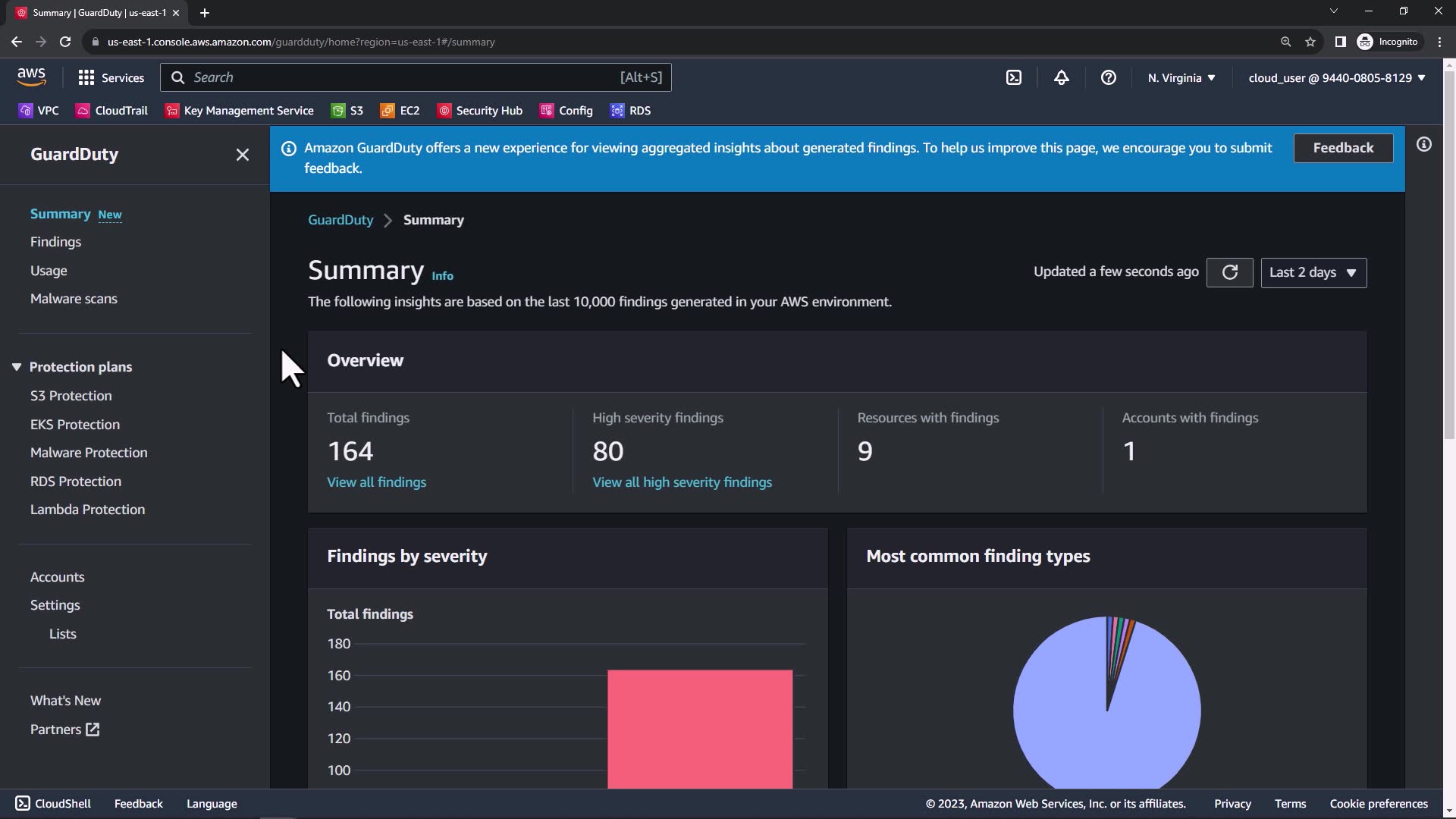Click the help question mark icon

point(1108,77)
